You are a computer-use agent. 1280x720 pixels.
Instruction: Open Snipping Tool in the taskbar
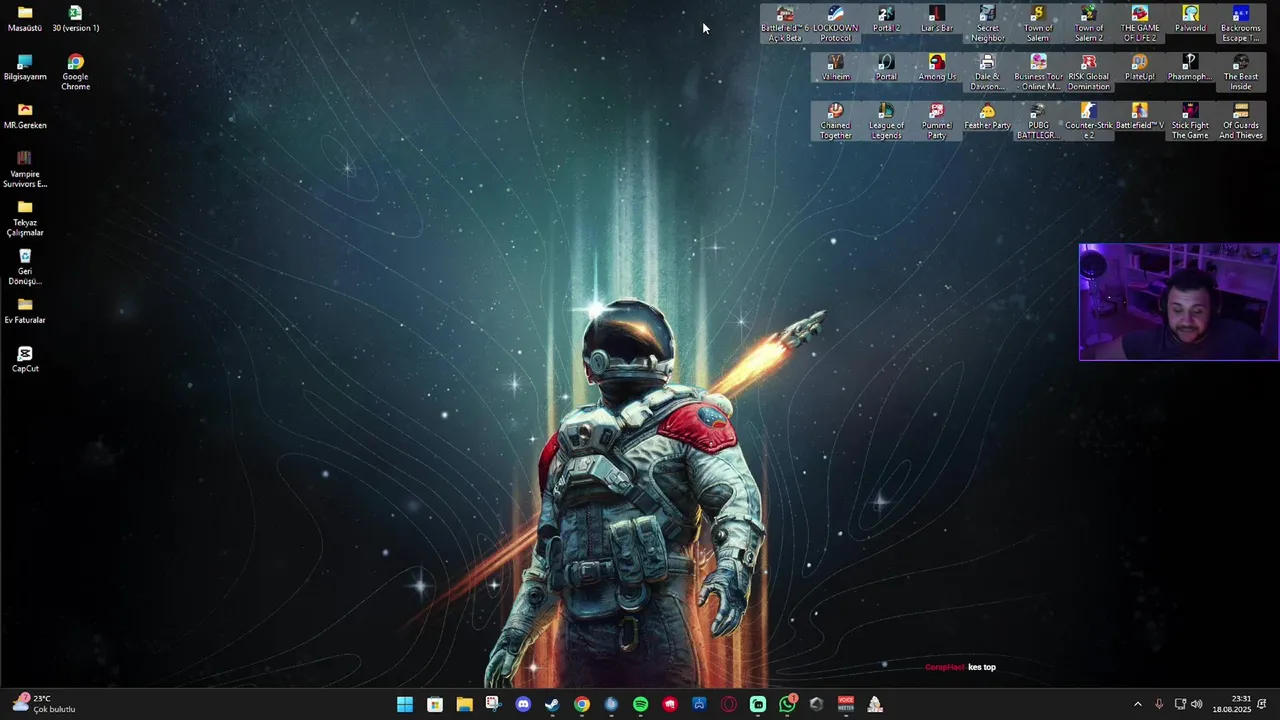click(493, 704)
